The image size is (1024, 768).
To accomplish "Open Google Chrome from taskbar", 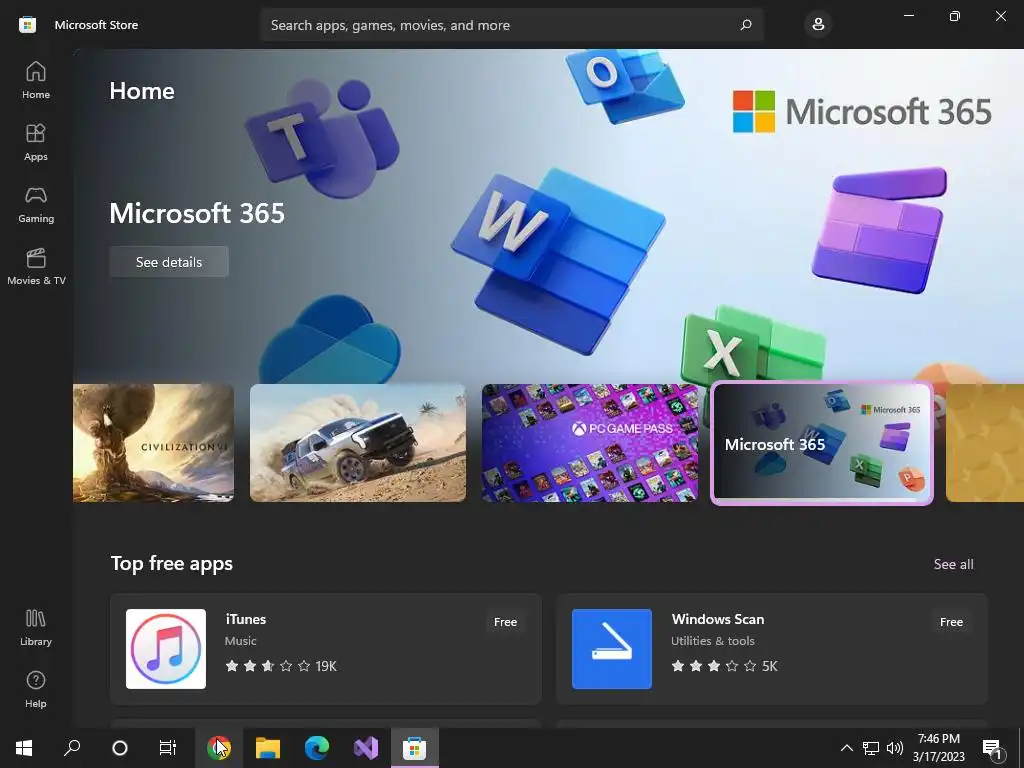I will pos(219,748).
